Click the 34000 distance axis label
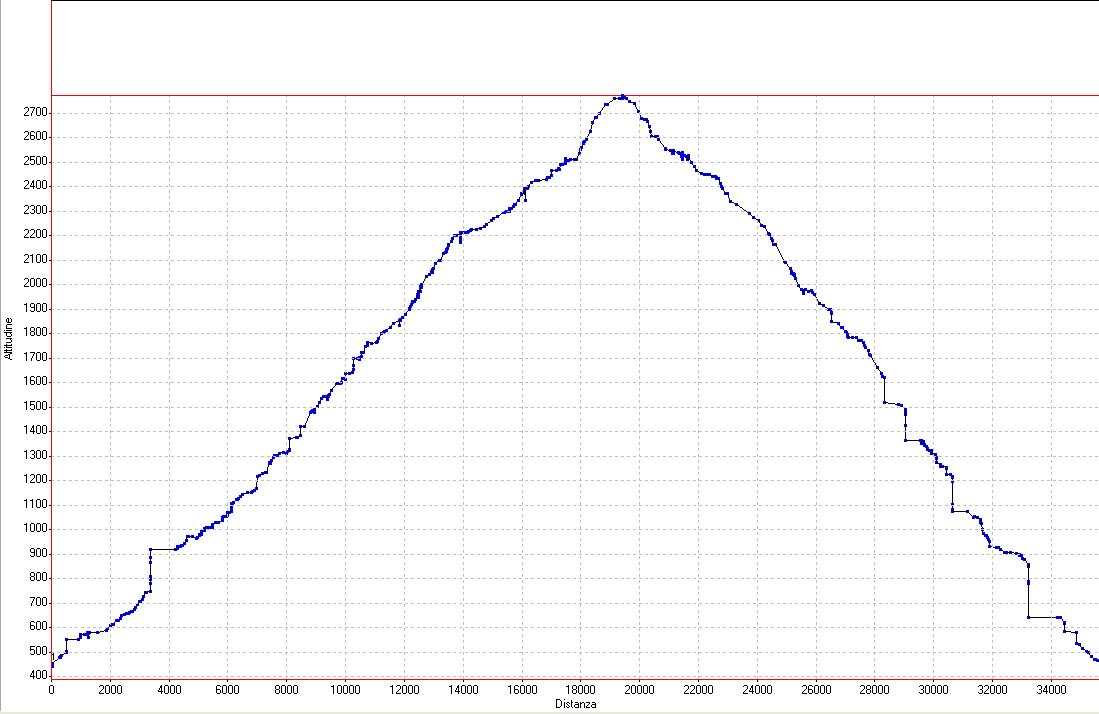Viewport: 1099px width, 714px height. pos(1051,689)
